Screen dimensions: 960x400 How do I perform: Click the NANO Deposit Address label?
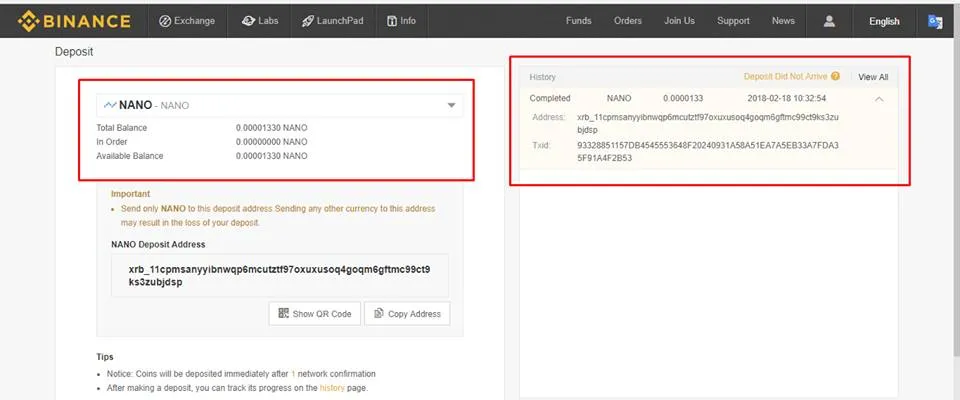158,244
